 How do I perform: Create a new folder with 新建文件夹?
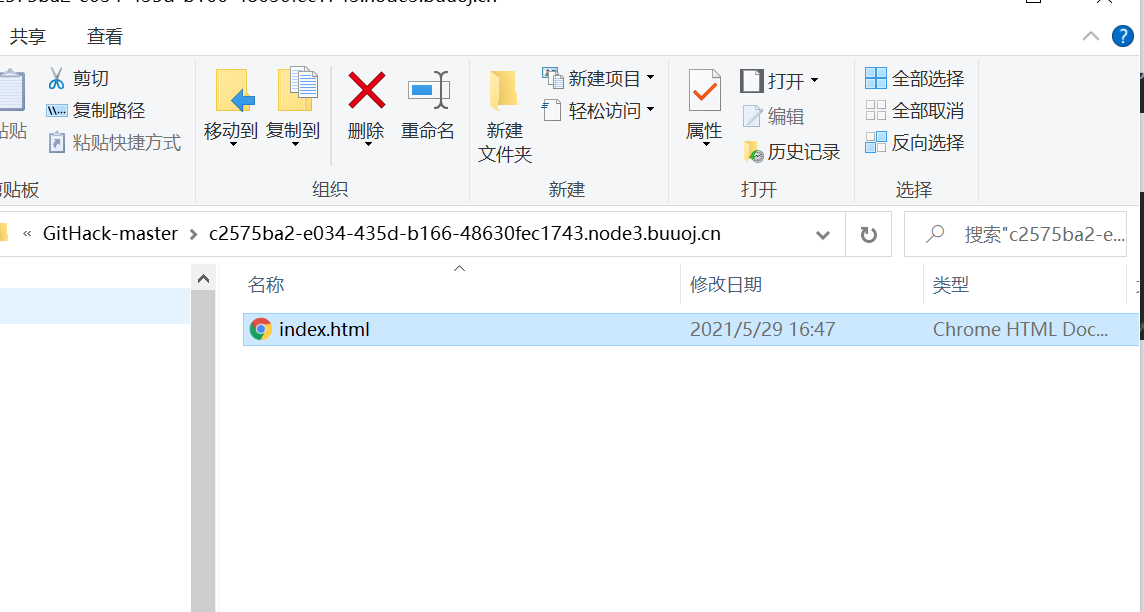tap(504, 117)
